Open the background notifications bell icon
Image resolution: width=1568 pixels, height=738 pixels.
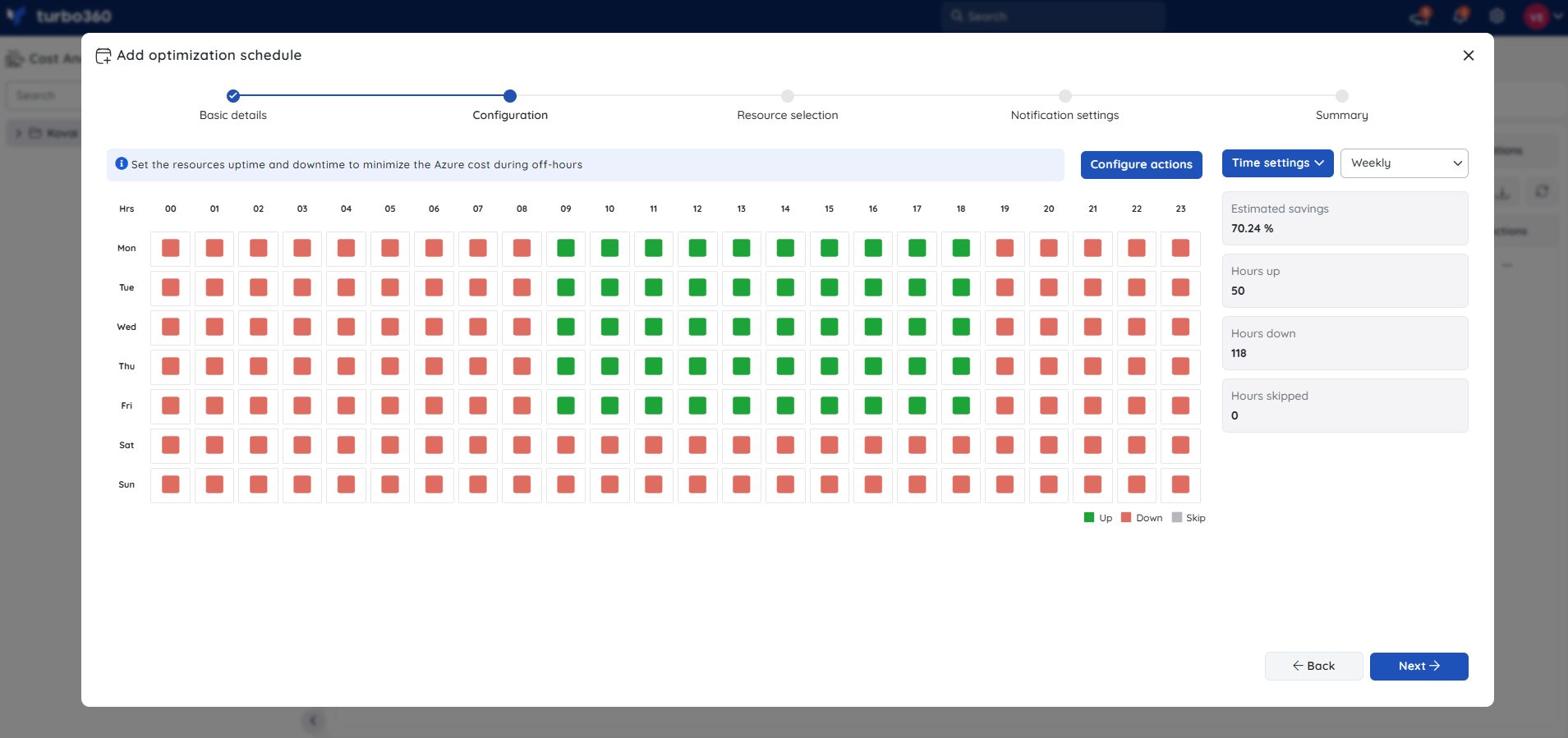click(x=1460, y=16)
